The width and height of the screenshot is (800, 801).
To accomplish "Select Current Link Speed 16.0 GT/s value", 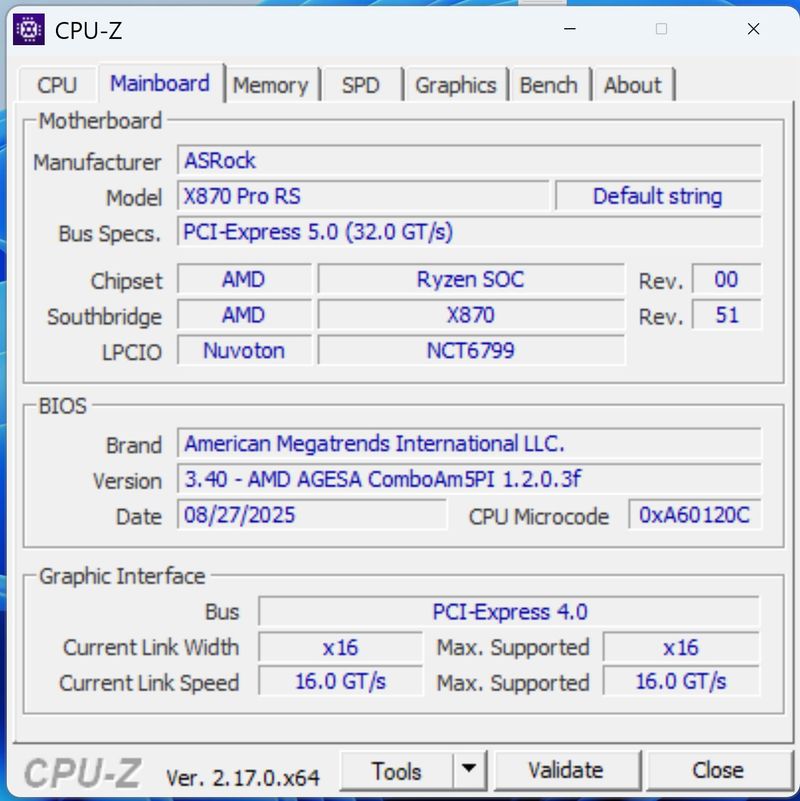I will [x=340, y=681].
